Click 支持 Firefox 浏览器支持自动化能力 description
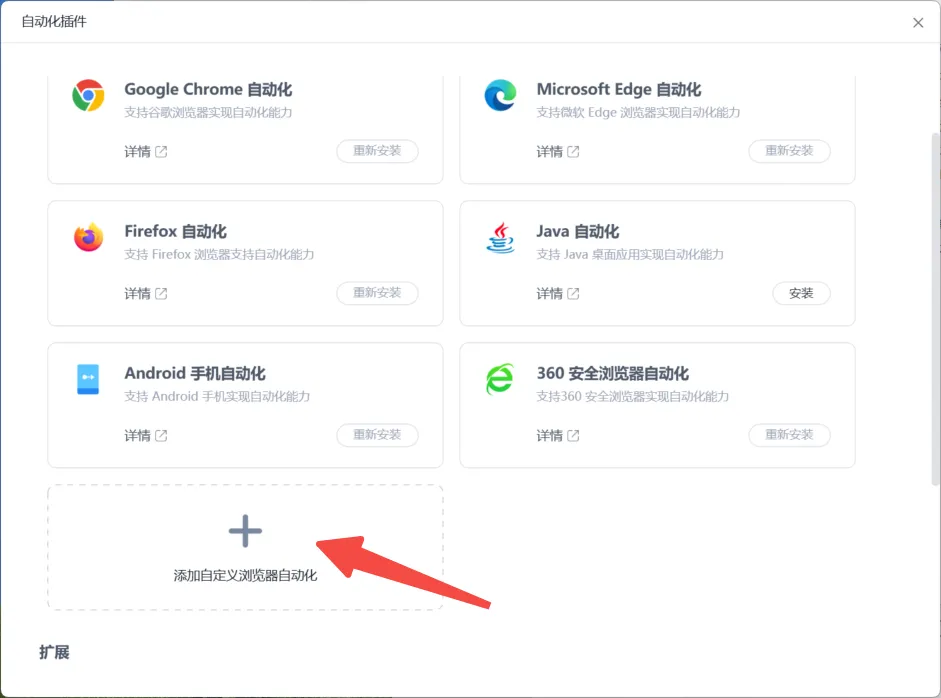Viewport: 941px width, 698px height. (219, 254)
